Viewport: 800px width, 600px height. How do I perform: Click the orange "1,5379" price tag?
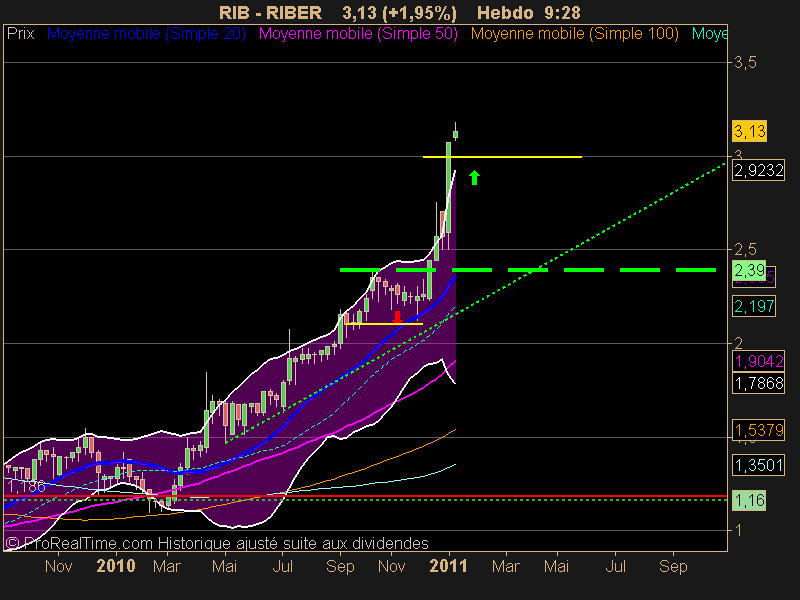[758, 430]
